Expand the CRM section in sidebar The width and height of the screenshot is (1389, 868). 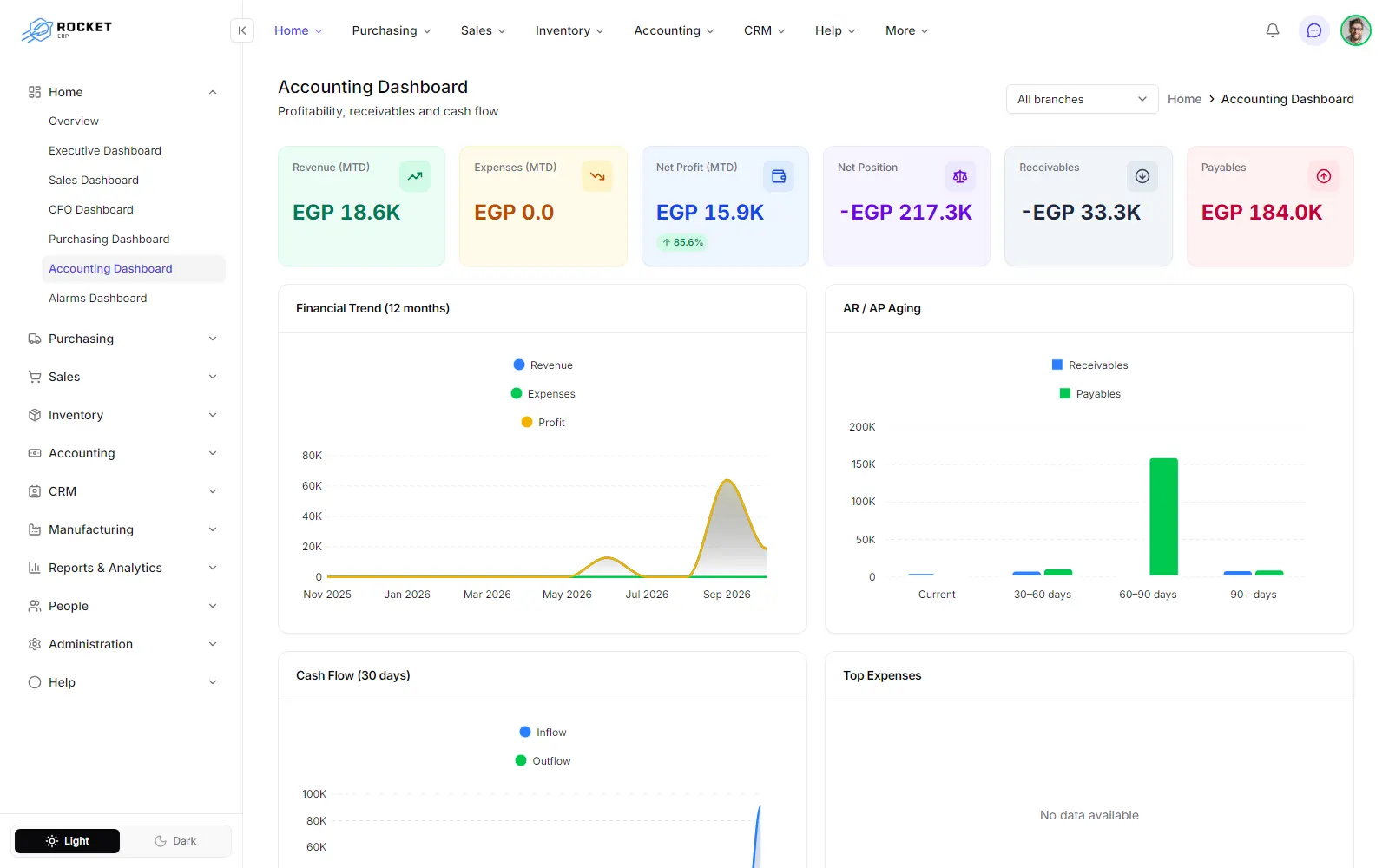pyautogui.click(x=122, y=491)
